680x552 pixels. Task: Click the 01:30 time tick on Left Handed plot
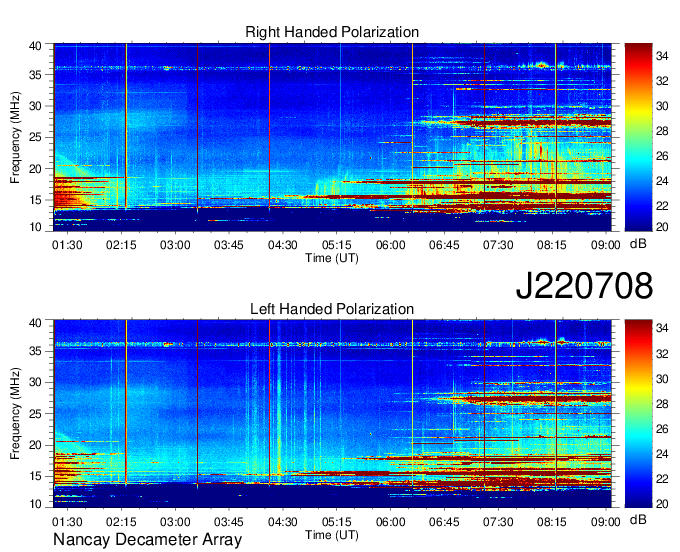[67, 522]
